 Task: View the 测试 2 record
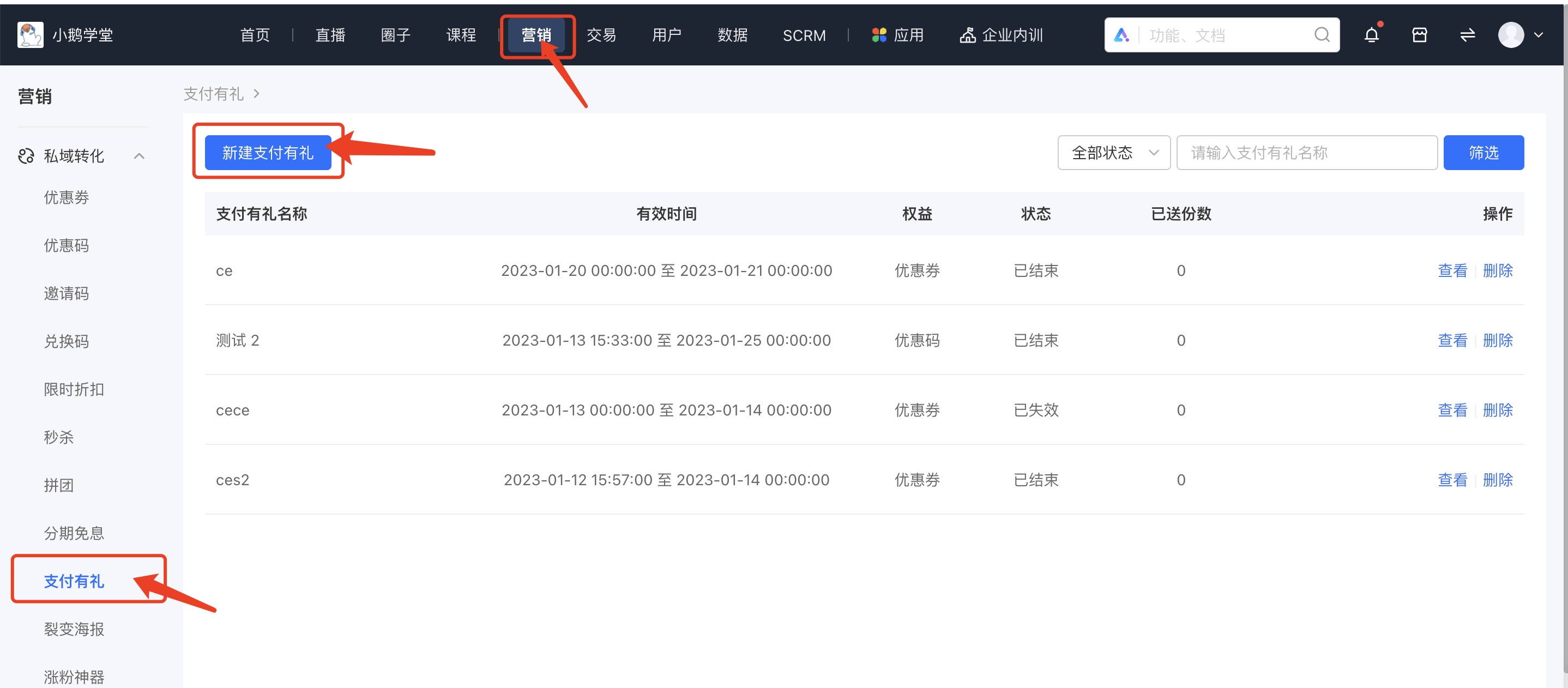click(x=1452, y=340)
